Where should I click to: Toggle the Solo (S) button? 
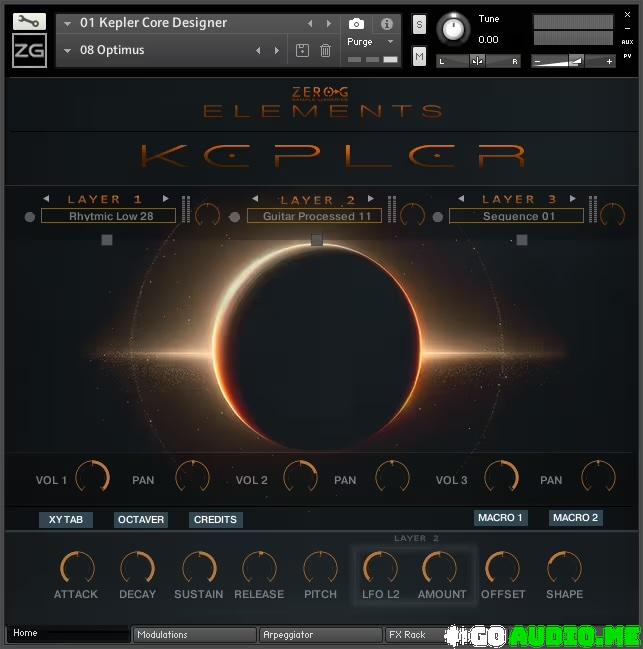(x=419, y=24)
